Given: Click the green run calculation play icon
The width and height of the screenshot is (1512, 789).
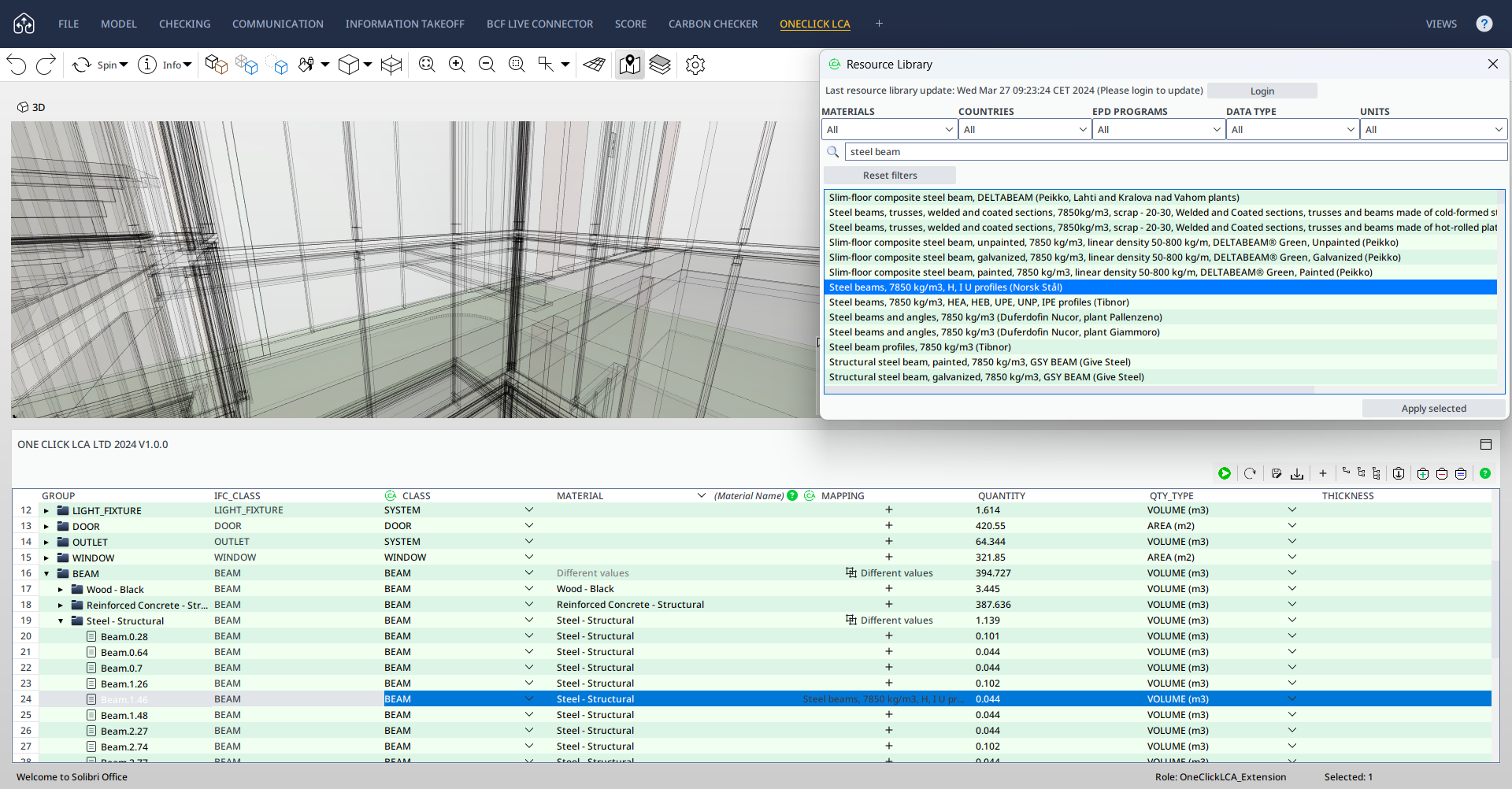Looking at the screenshot, I should [1225, 473].
